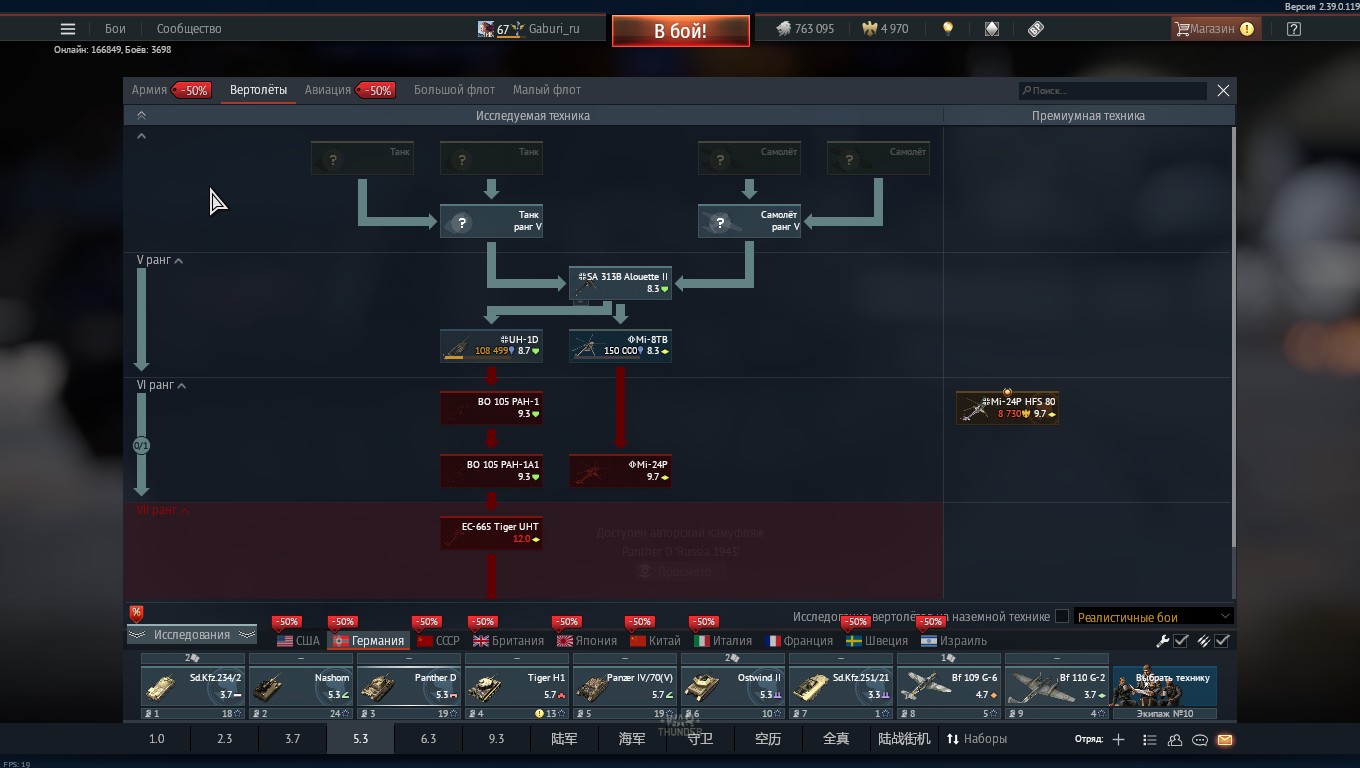This screenshot has width=1360, height=768.
Task: Select the Танк ранг V requirement node
Action: tap(491, 221)
